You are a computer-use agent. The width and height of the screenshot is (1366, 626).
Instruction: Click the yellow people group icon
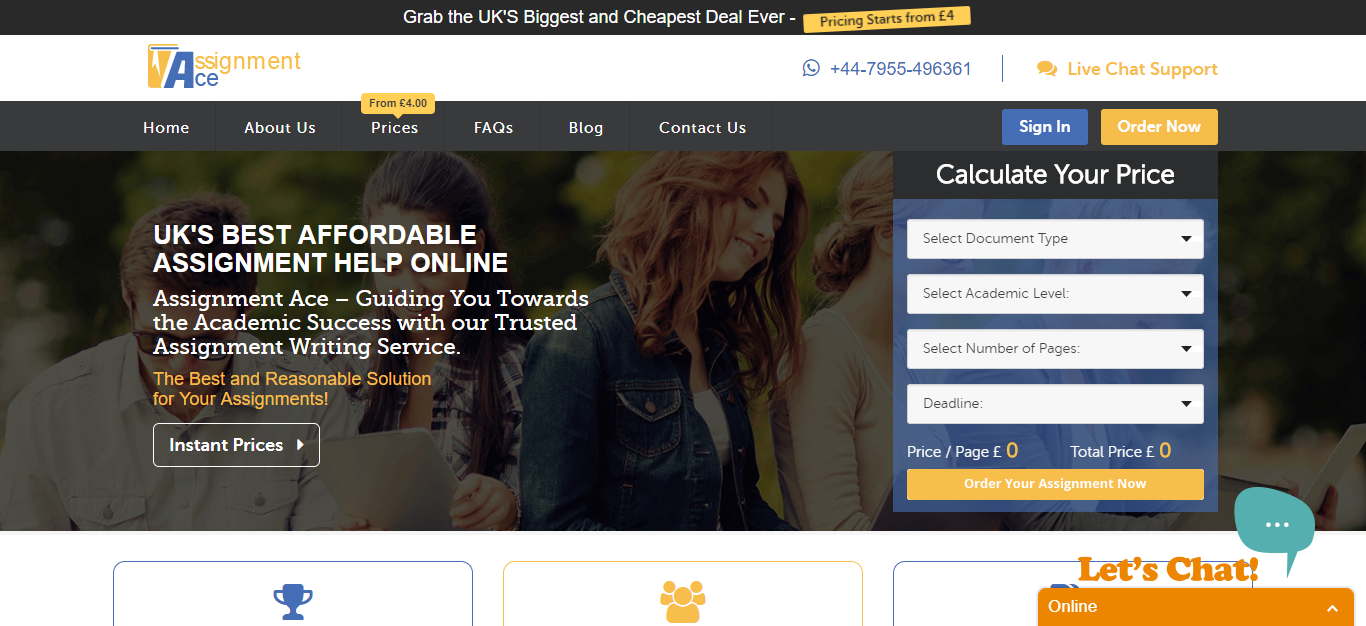(x=683, y=602)
